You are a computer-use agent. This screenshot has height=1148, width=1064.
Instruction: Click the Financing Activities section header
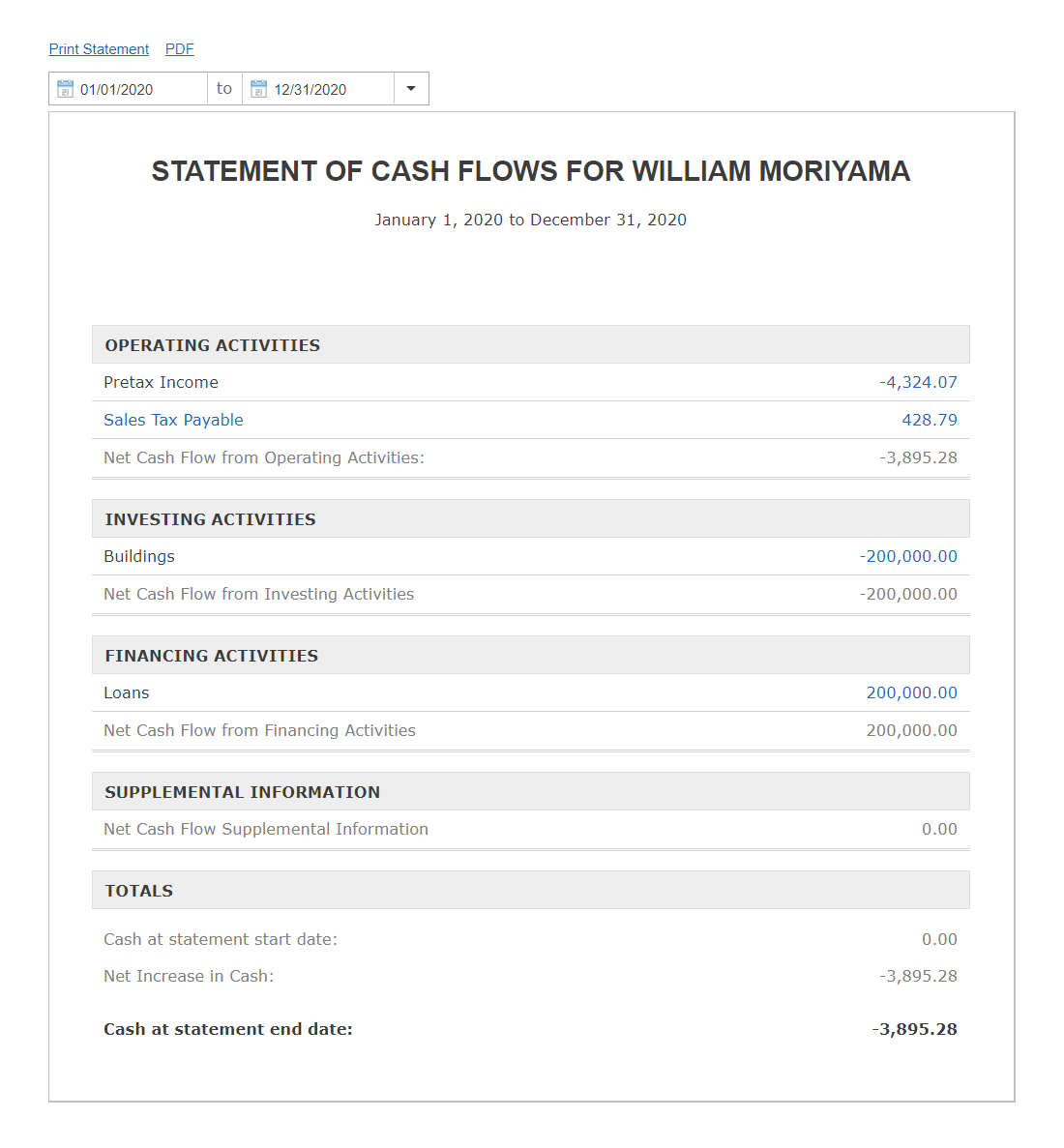coord(530,656)
